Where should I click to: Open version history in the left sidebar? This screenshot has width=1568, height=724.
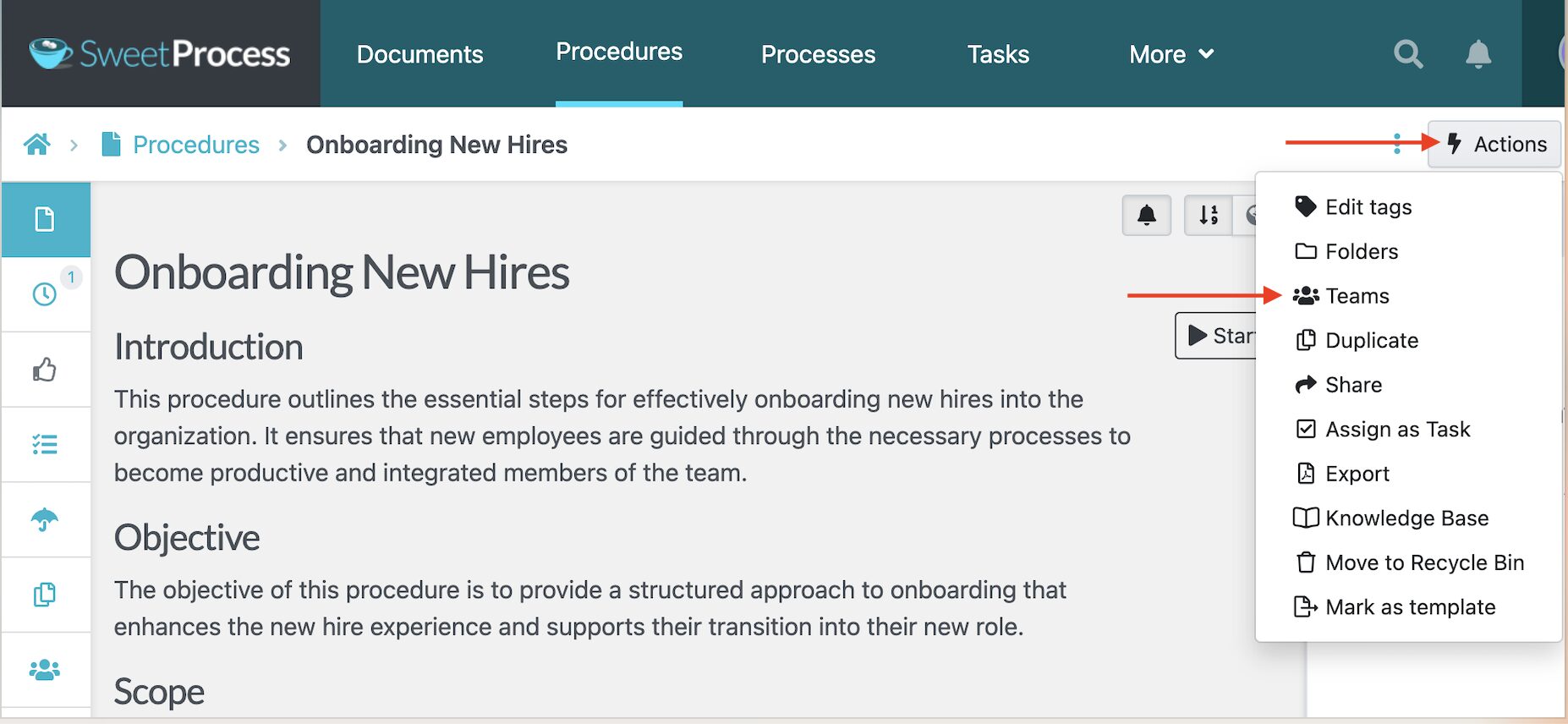pyautogui.click(x=45, y=293)
